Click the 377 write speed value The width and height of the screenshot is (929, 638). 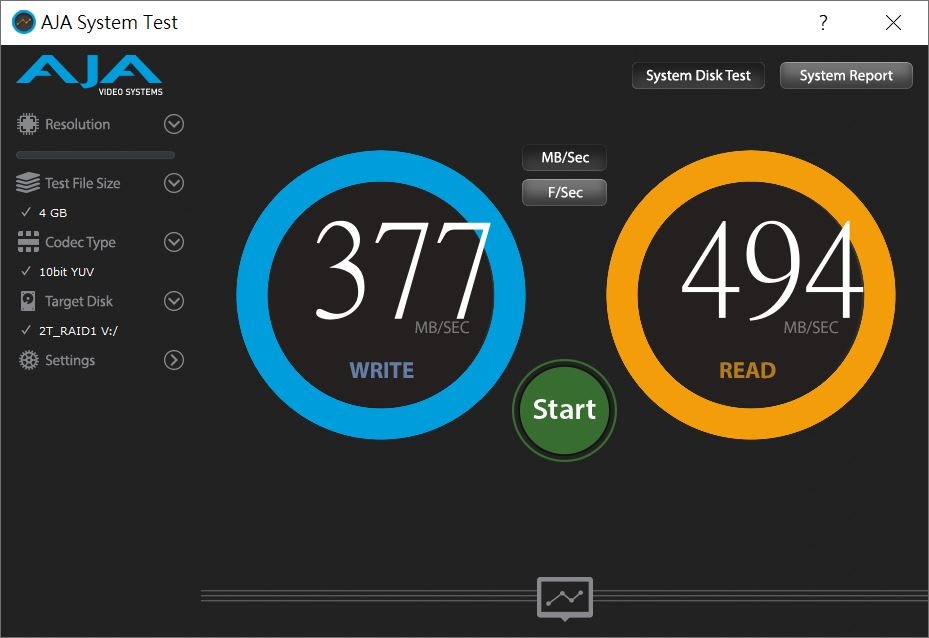[403, 271]
